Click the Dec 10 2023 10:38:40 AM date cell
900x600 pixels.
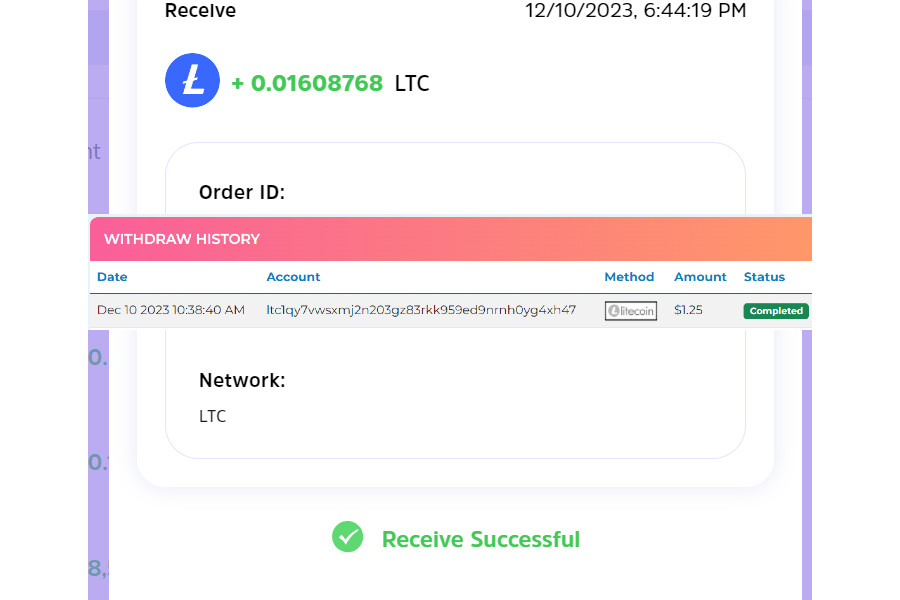171,310
